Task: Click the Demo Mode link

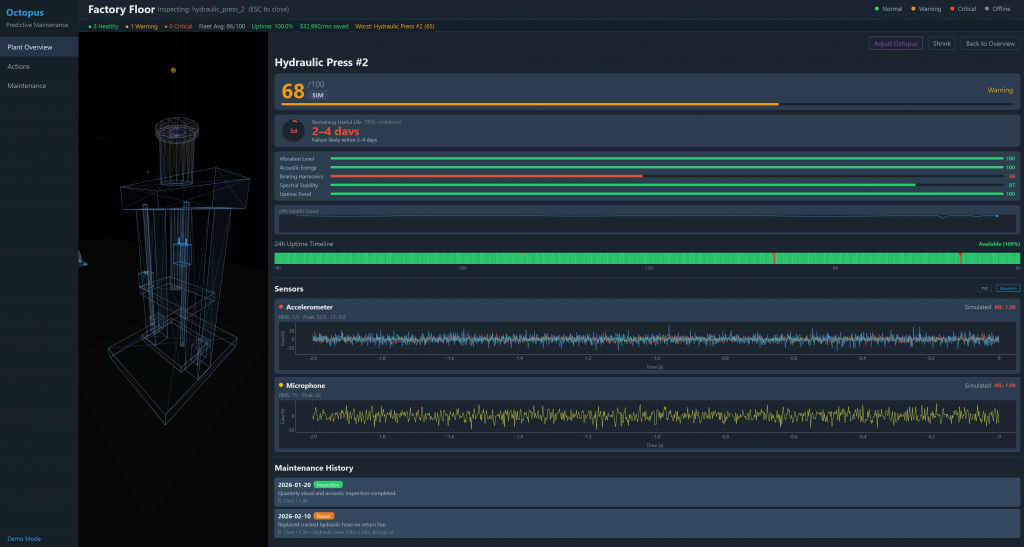Action: 24,538
